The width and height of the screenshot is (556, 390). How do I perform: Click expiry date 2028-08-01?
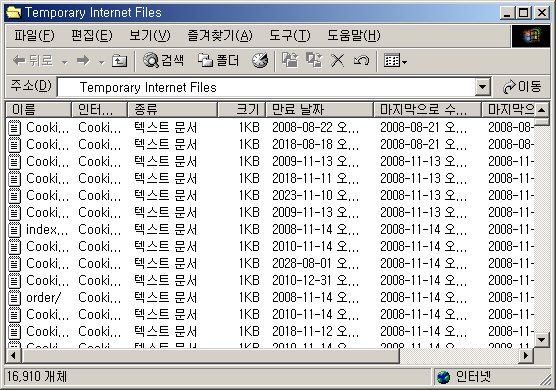[x=315, y=263]
